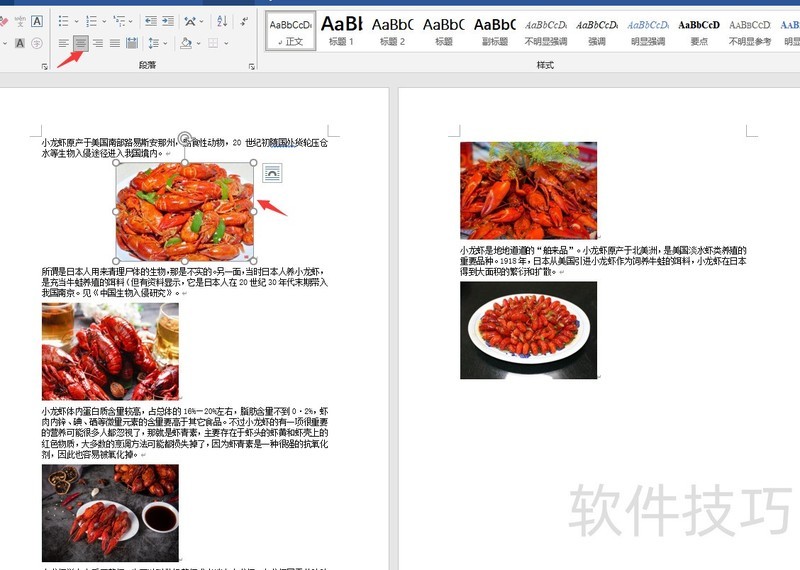Click the bullet list icon
The width and height of the screenshot is (800, 570).
tap(63, 21)
